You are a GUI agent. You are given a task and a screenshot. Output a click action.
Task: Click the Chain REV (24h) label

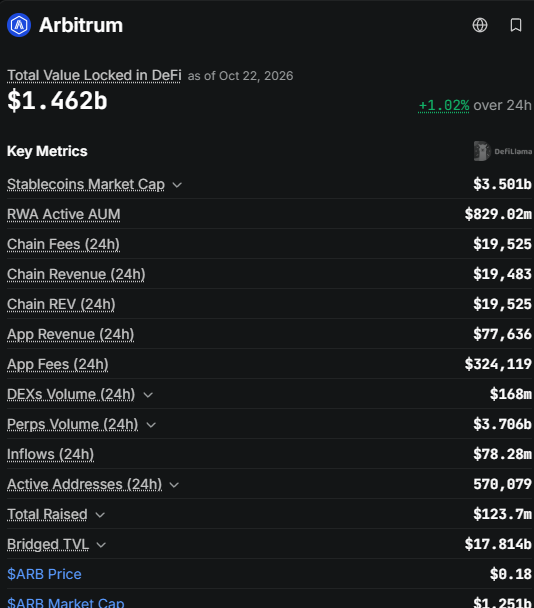pyautogui.click(x=61, y=304)
